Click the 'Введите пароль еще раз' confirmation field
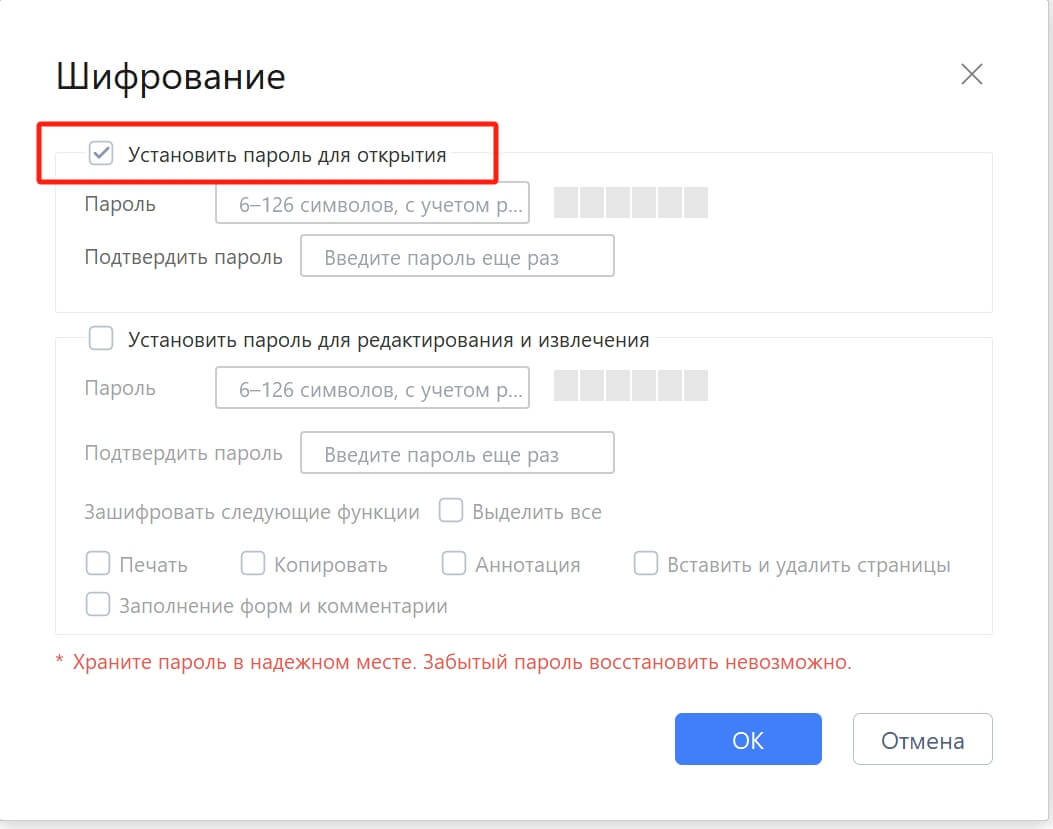Screen dimensions: 1053x829 457,255
